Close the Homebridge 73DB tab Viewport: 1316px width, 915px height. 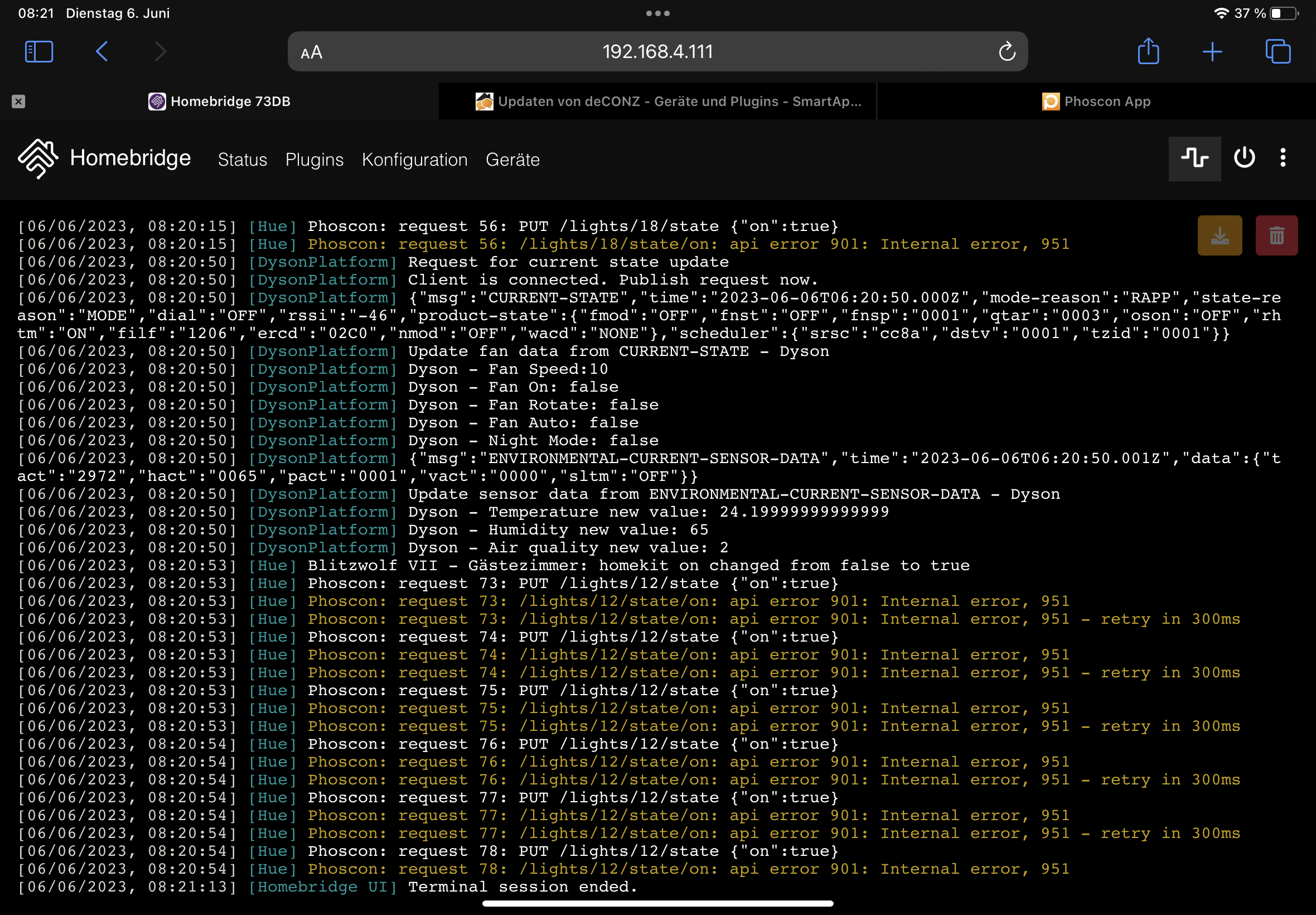[x=18, y=102]
